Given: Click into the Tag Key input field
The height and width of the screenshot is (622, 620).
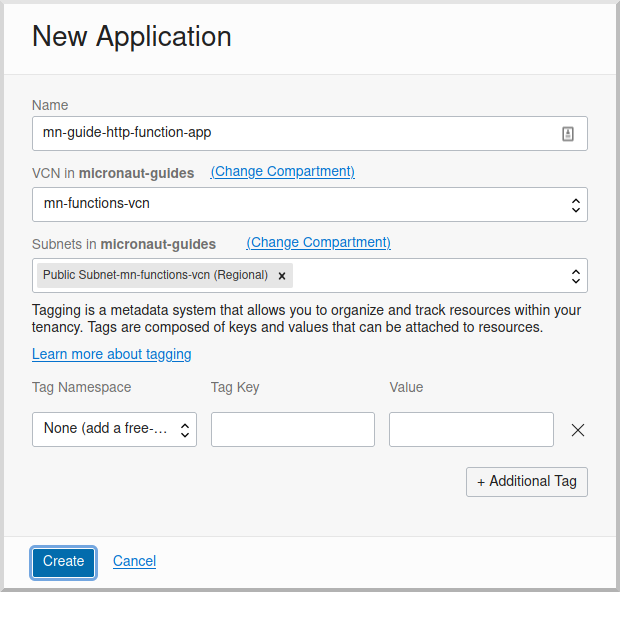Looking at the screenshot, I should (x=293, y=430).
